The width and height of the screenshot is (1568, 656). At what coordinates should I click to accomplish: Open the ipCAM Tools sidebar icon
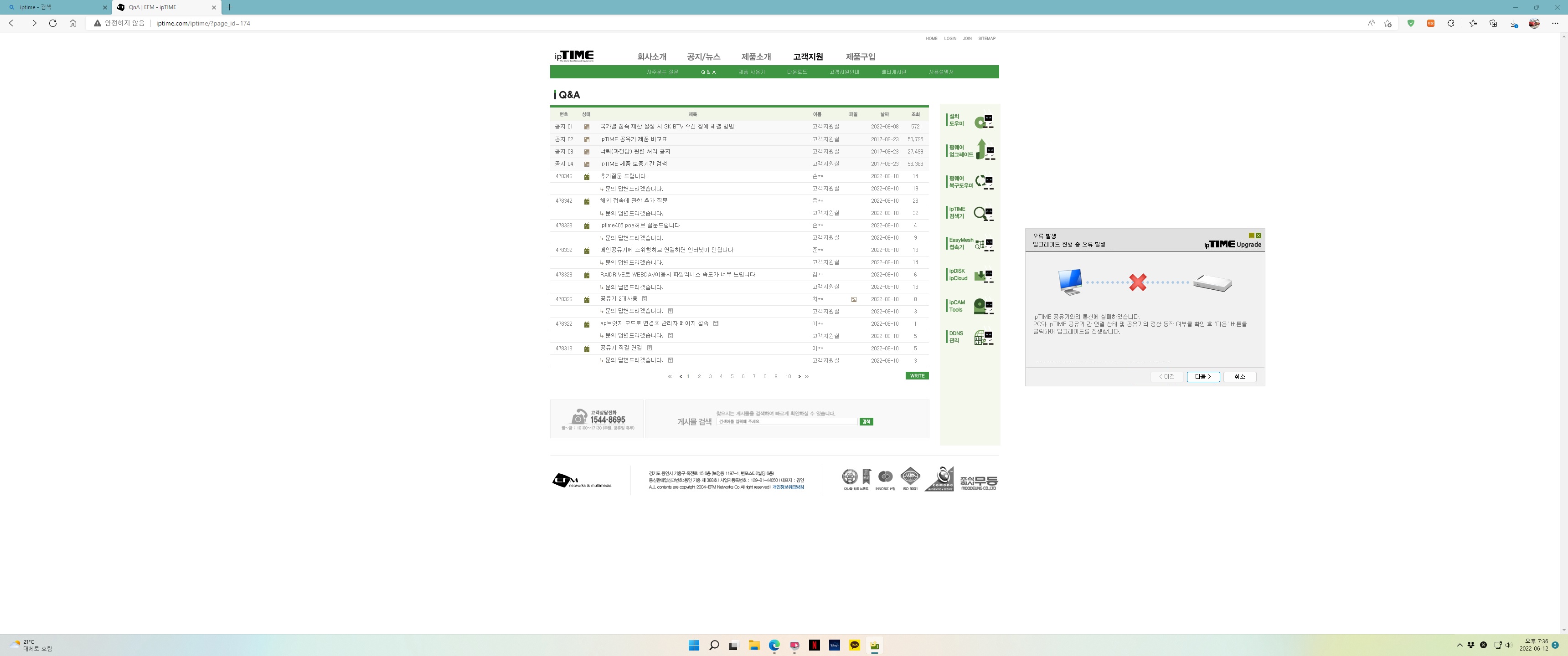coord(970,306)
